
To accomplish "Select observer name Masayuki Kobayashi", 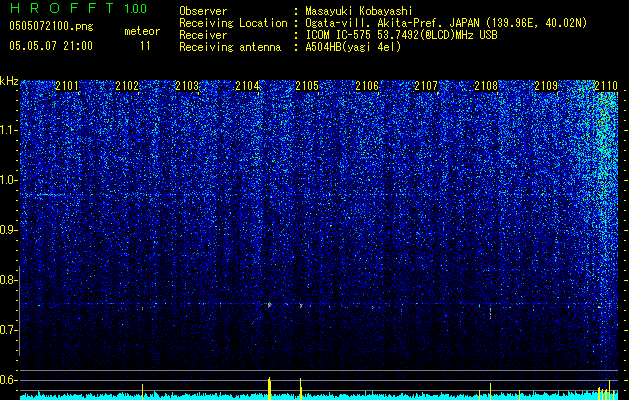I will [358, 11].
